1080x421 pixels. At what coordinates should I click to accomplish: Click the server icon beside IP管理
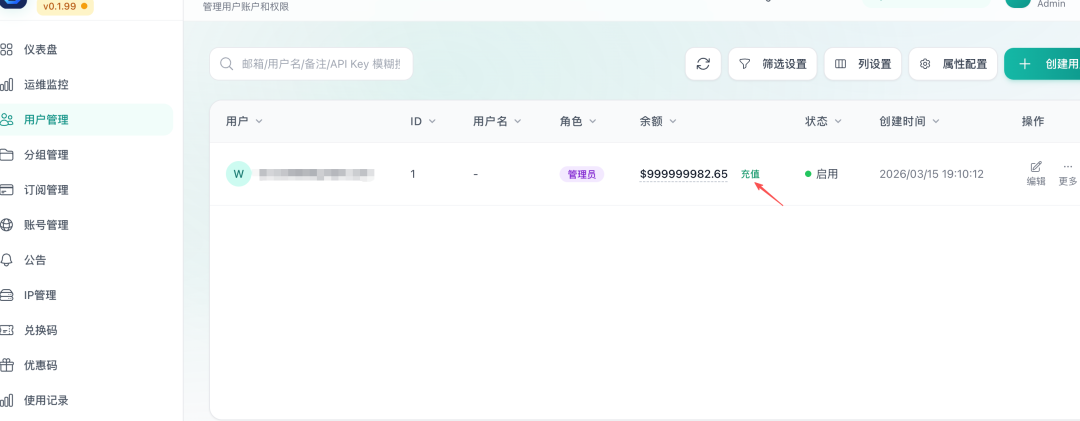pyautogui.click(x=6, y=296)
